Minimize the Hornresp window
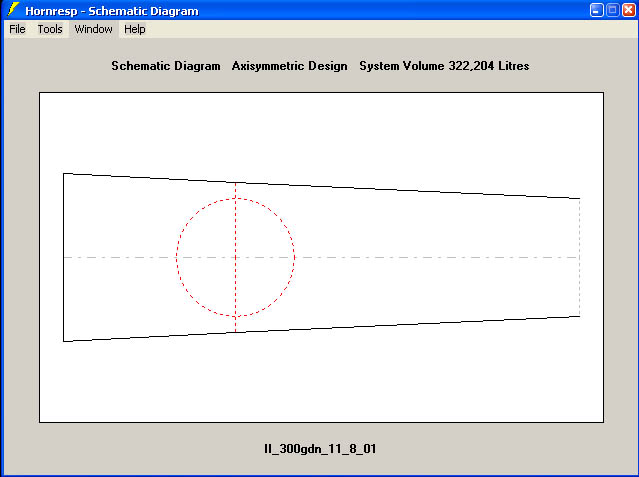This screenshot has width=639, height=477. point(597,10)
